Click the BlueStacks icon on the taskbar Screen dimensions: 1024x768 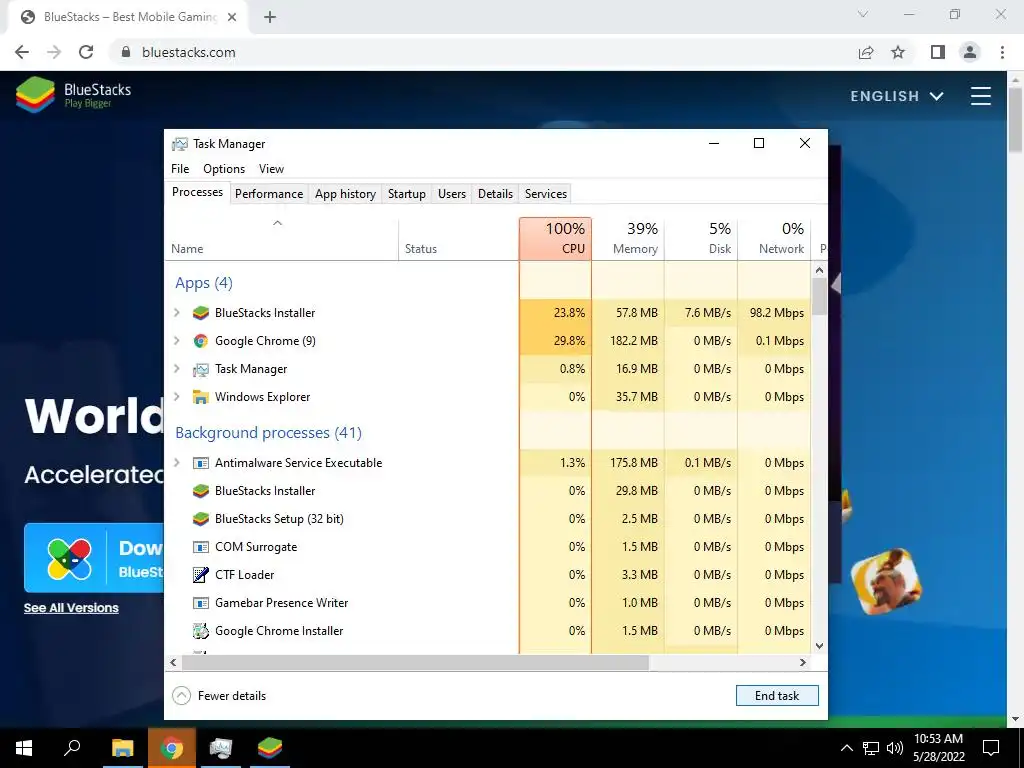270,748
